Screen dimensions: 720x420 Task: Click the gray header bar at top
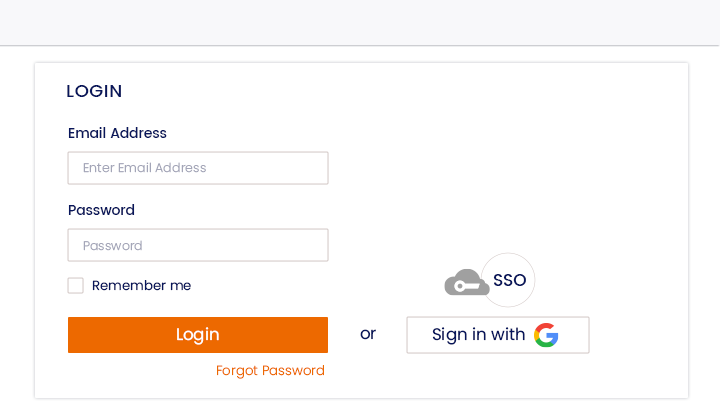360,22
